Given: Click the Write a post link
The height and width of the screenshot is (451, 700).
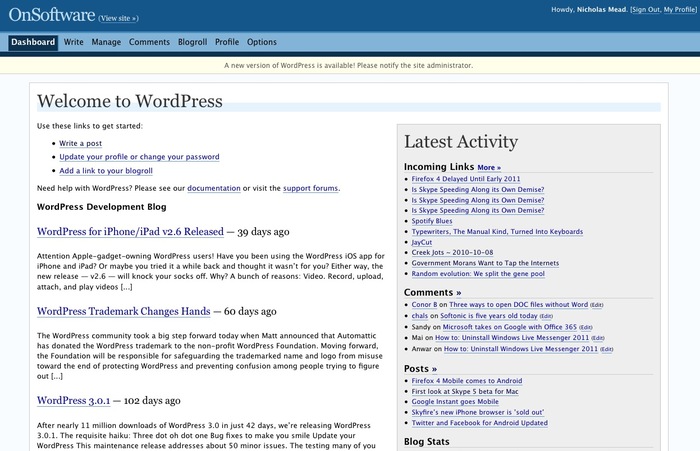Looking at the screenshot, I should (81, 143).
